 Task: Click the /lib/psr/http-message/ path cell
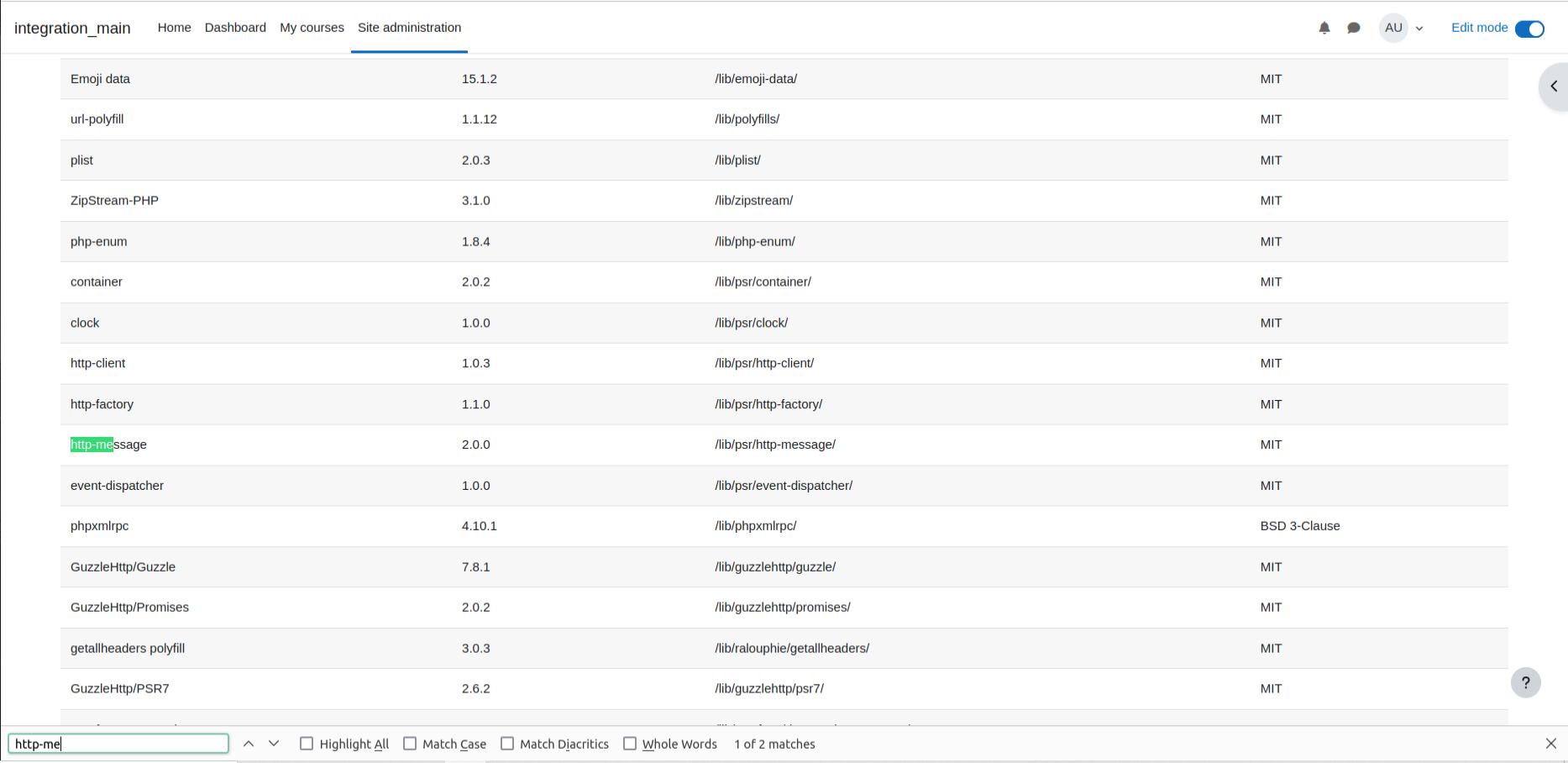(x=775, y=445)
